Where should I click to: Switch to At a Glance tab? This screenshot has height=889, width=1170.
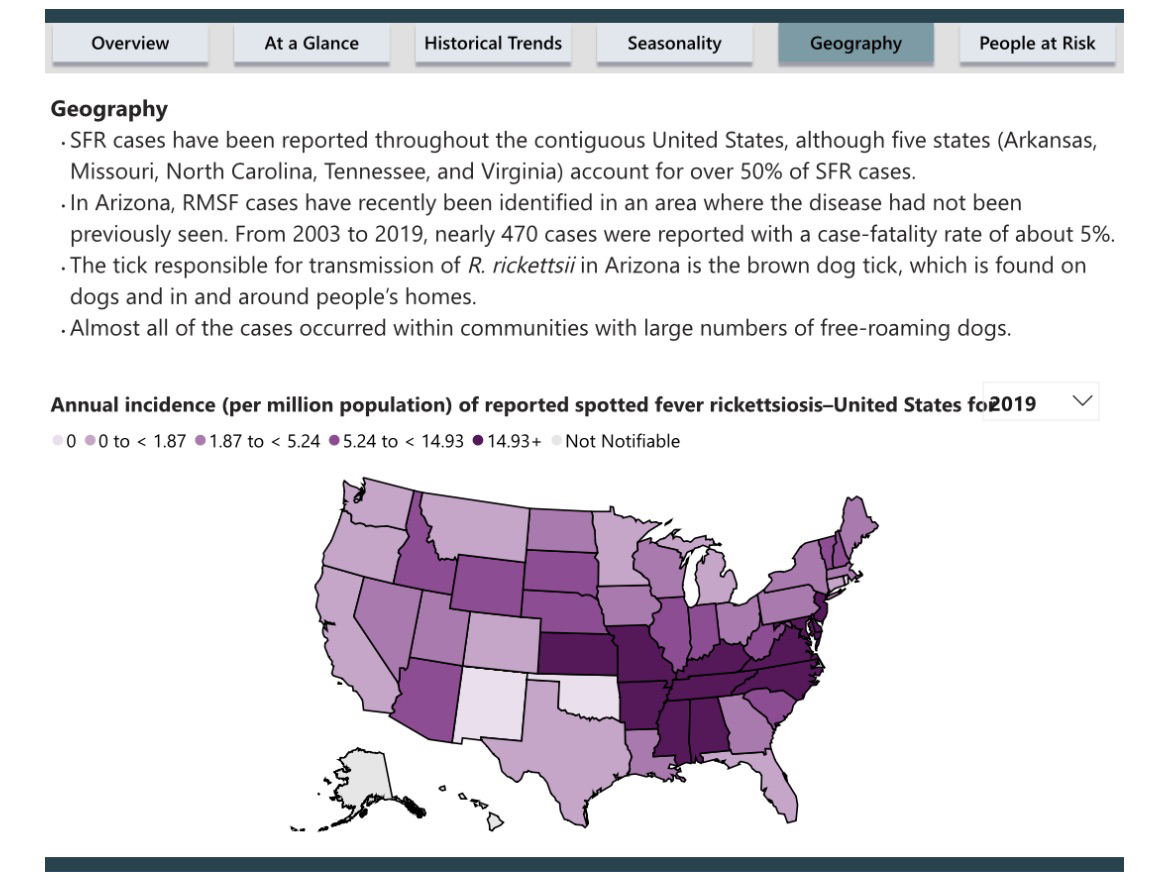click(x=311, y=43)
